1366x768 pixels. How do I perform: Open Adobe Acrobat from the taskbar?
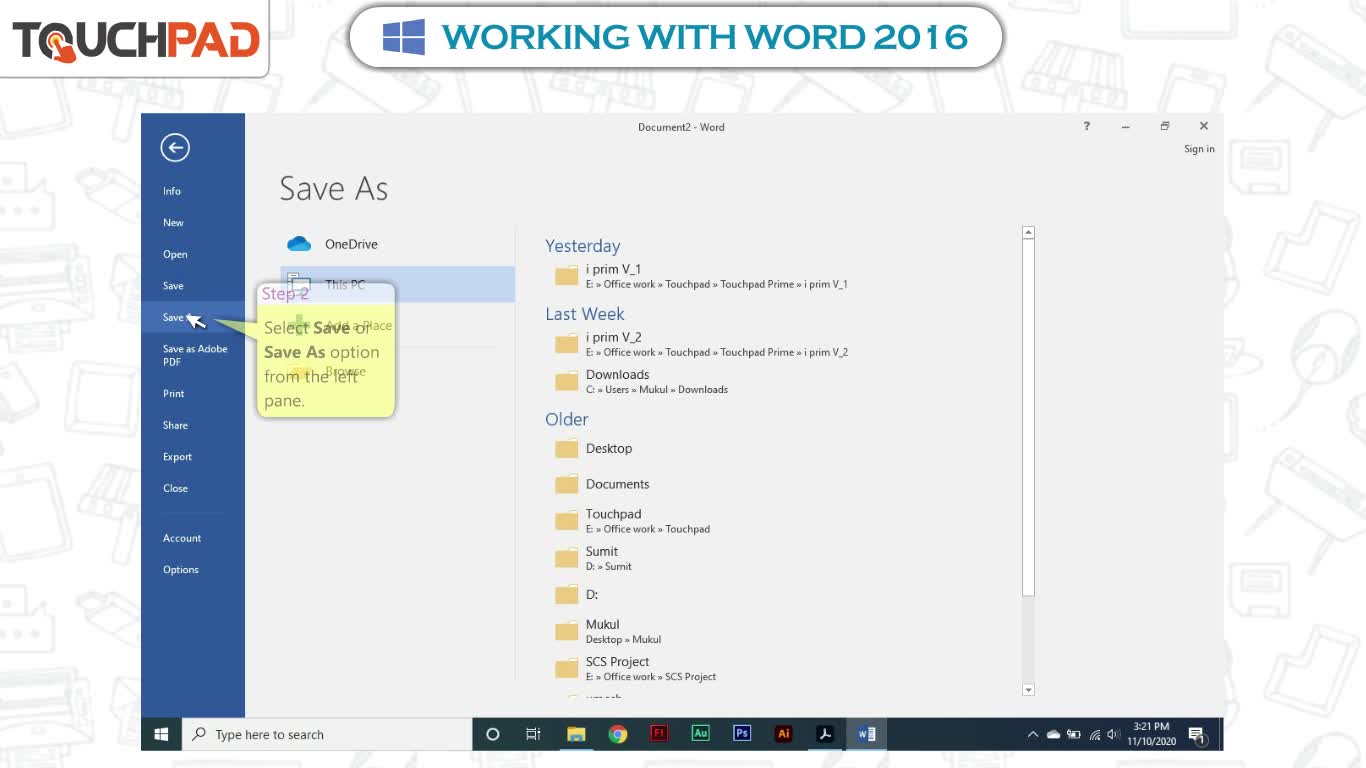(825, 734)
